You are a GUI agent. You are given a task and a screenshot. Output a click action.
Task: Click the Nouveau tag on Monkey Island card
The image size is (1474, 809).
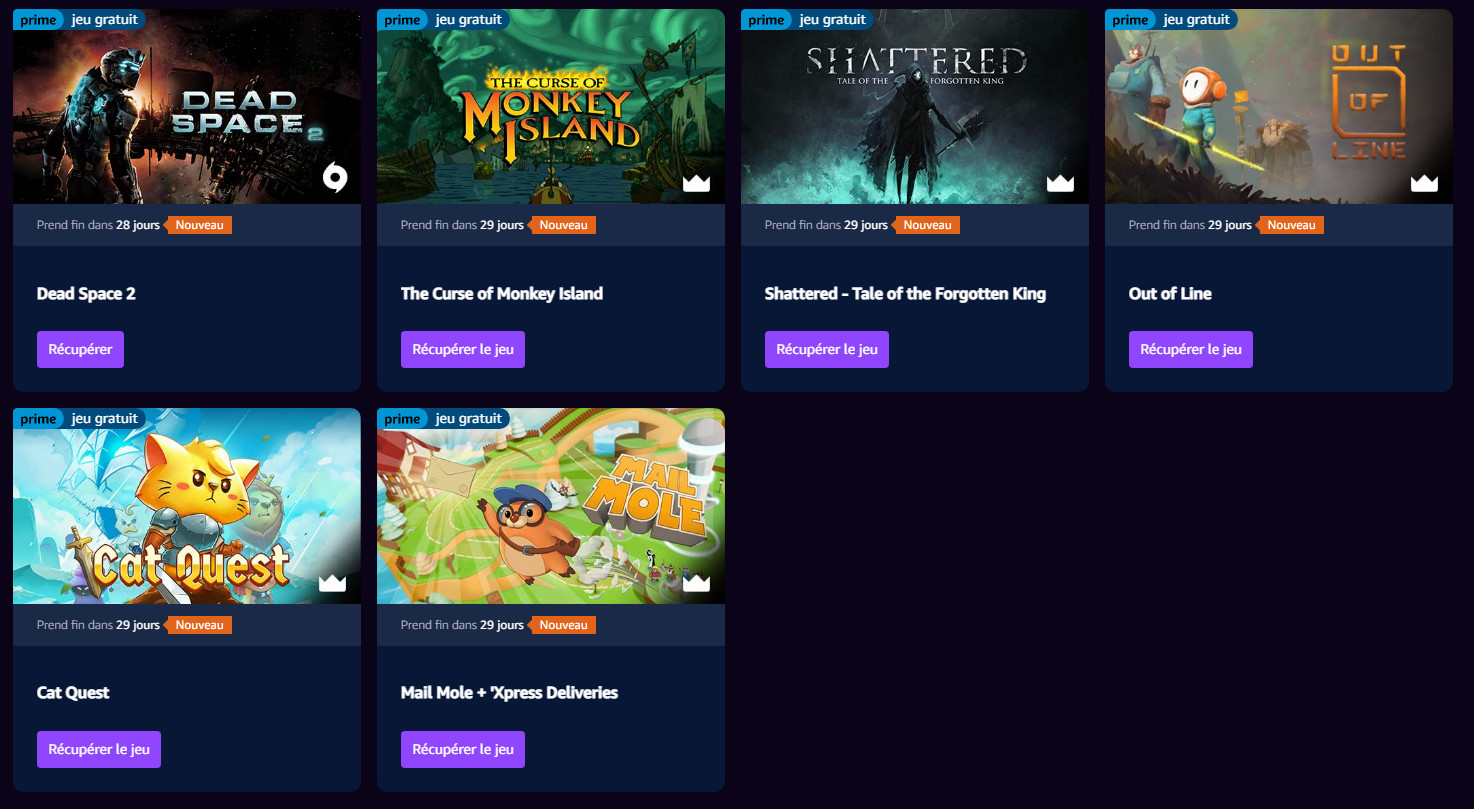click(x=563, y=225)
